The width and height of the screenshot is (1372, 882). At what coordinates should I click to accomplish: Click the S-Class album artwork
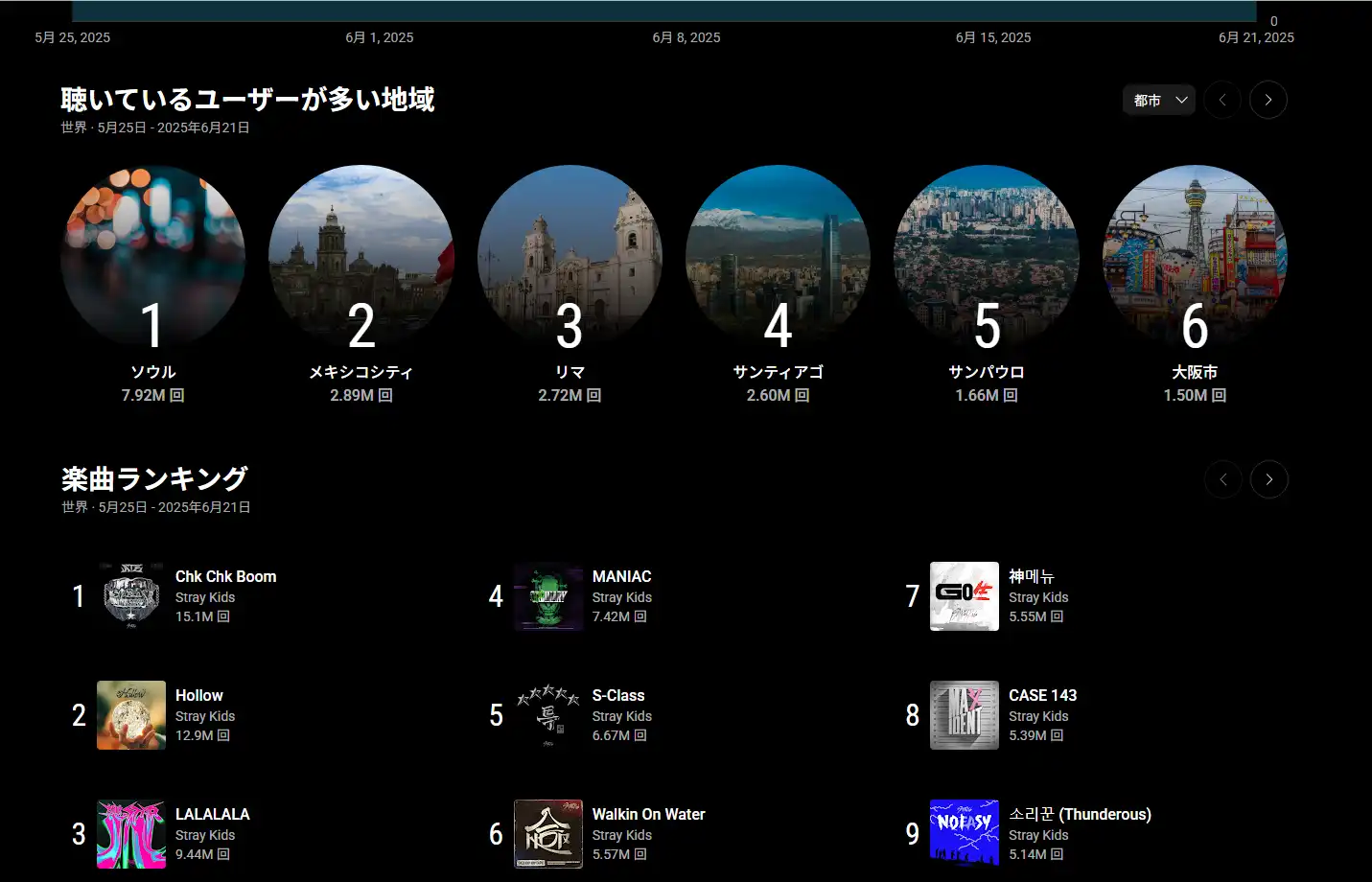[548, 715]
